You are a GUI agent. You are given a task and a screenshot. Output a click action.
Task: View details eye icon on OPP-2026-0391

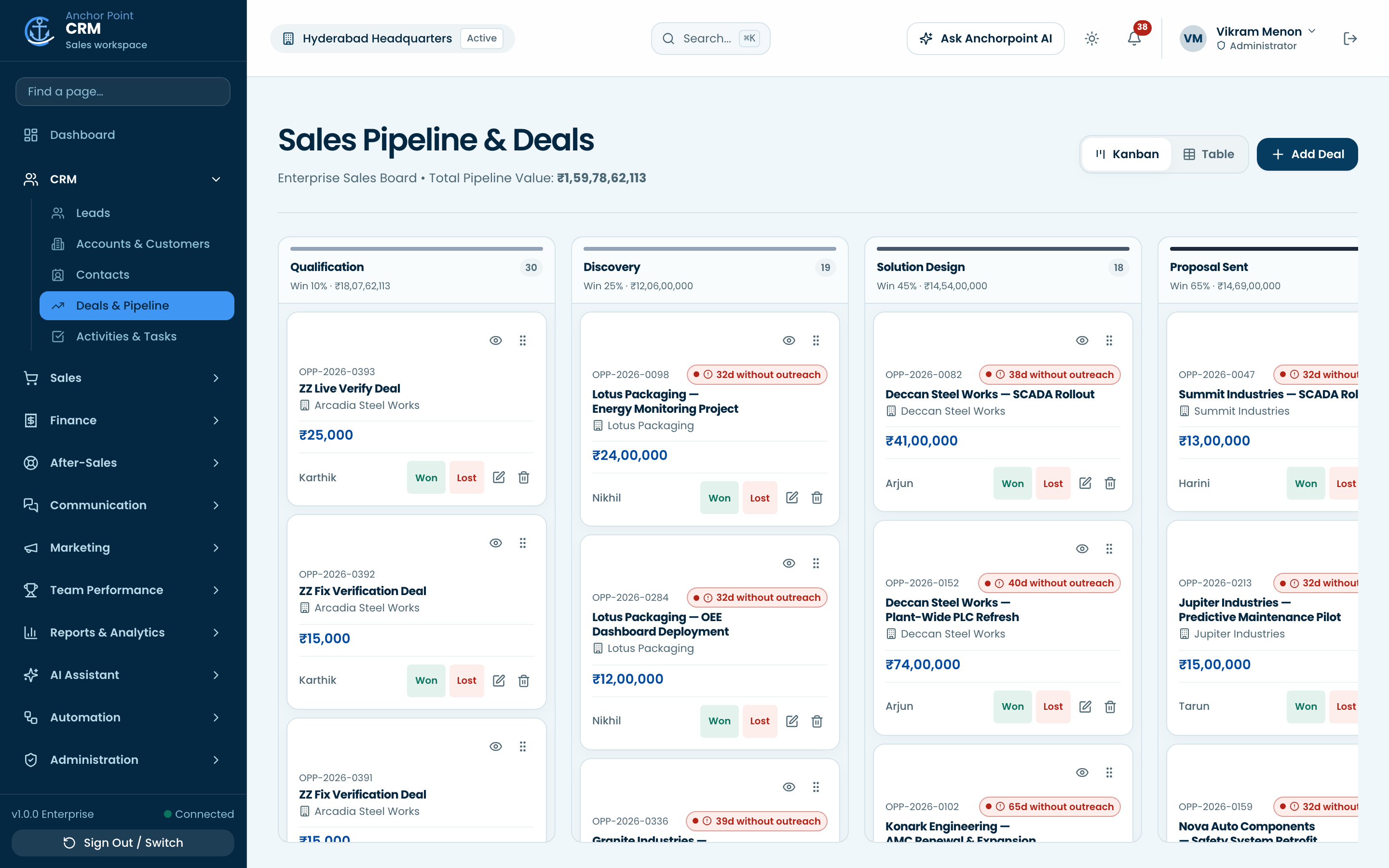496,746
